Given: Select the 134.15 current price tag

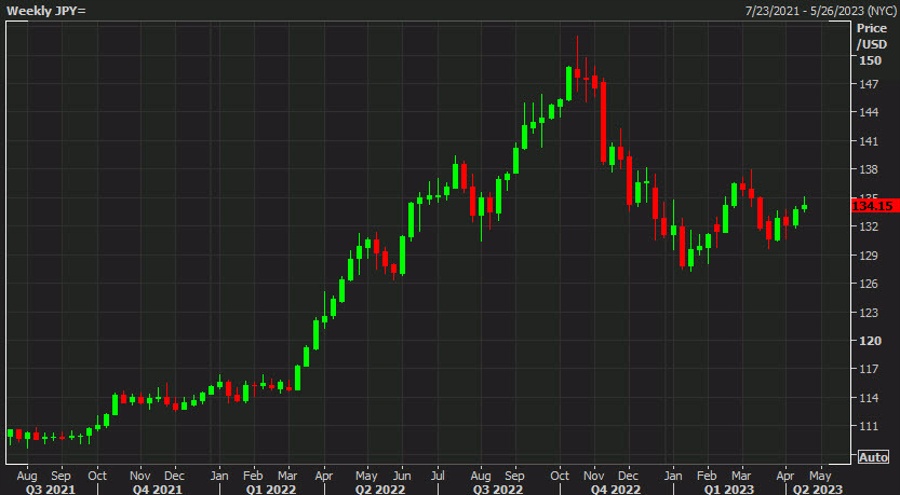Looking at the screenshot, I should pyautogui.click(x=875, y=206).
